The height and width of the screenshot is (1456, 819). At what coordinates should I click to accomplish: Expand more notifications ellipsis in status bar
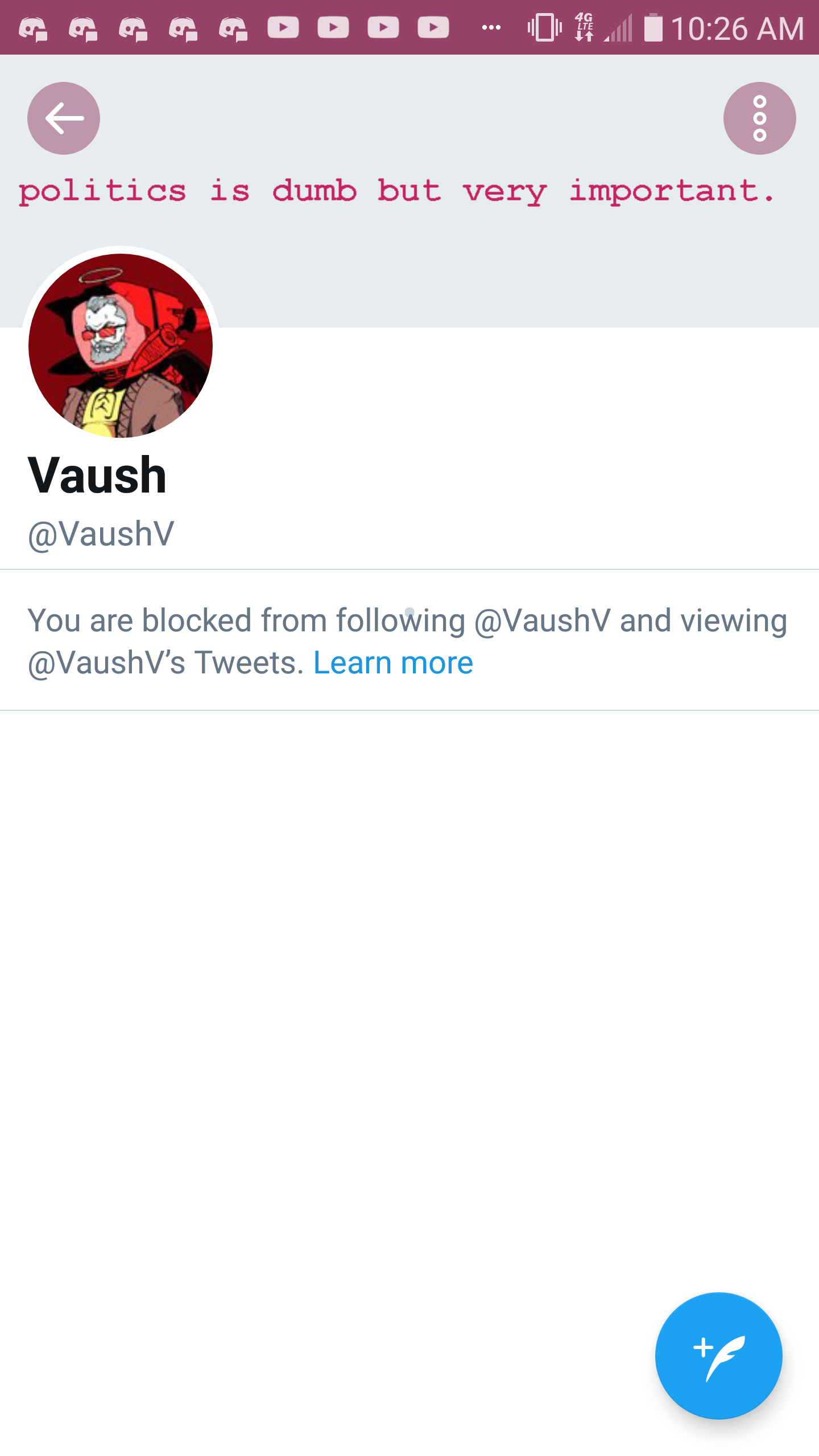tap(491, 27)
